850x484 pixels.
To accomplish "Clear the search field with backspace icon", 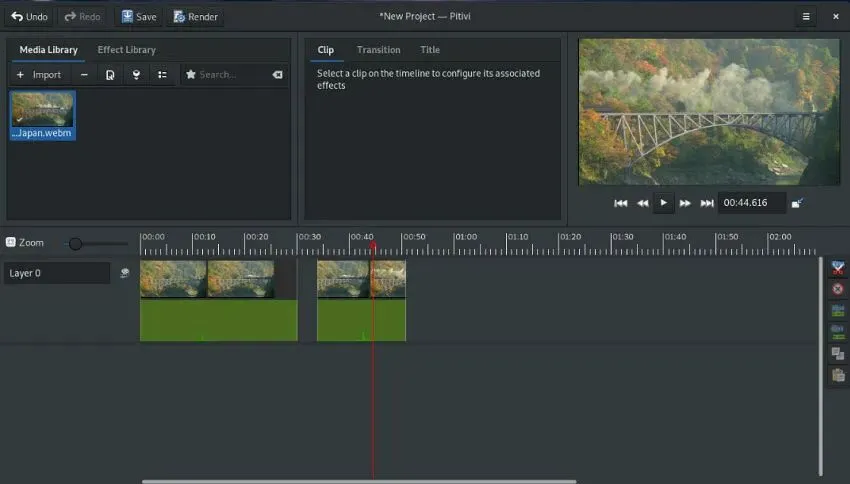I will (278, 75).
